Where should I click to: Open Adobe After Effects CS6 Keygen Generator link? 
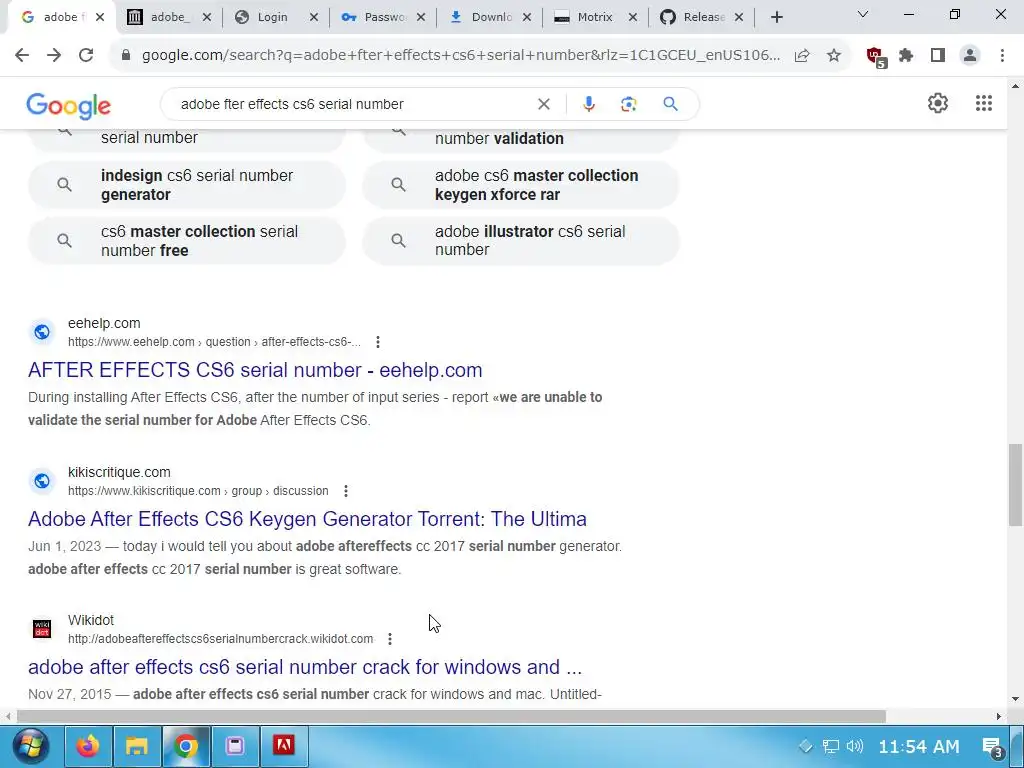coord(308,519)
